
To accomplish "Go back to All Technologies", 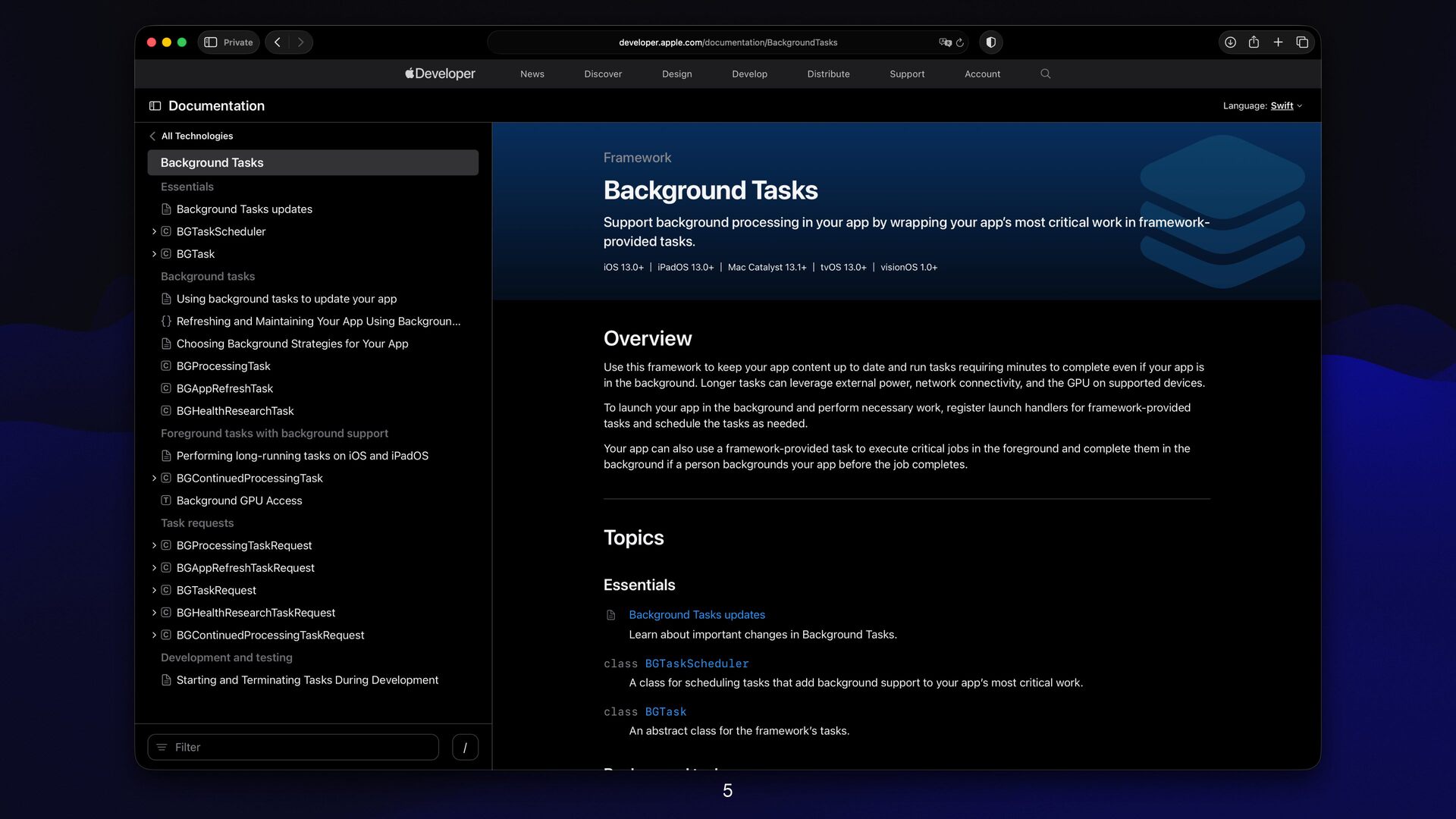I will click(196, 136).
